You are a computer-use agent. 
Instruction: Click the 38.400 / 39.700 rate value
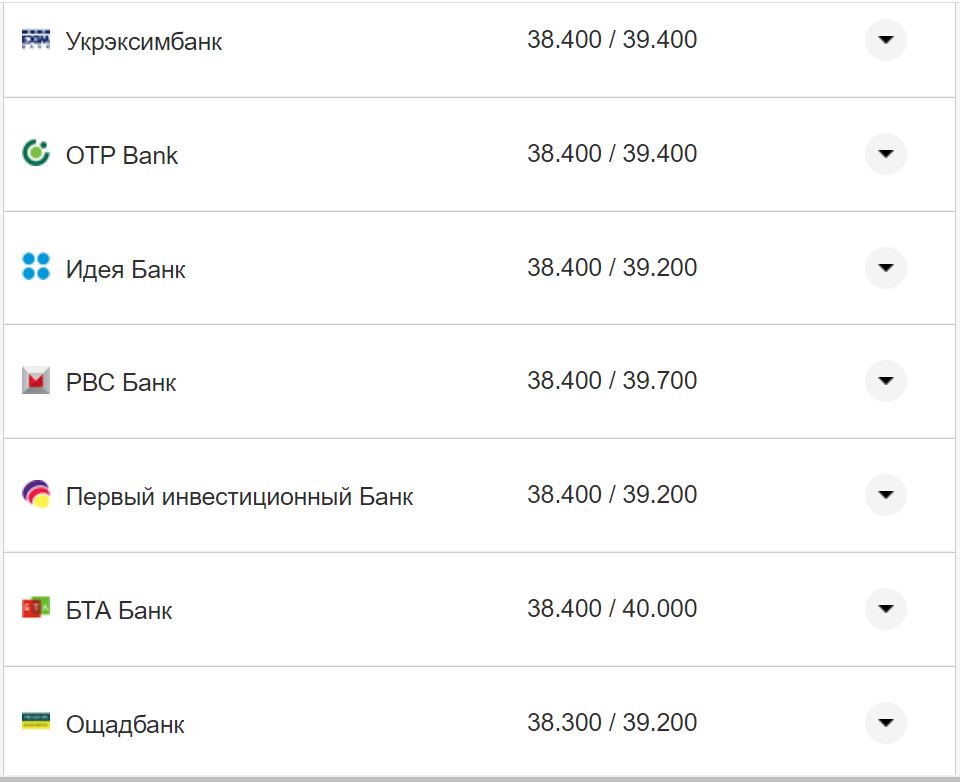pyautogui.click(x=612, y=381)
